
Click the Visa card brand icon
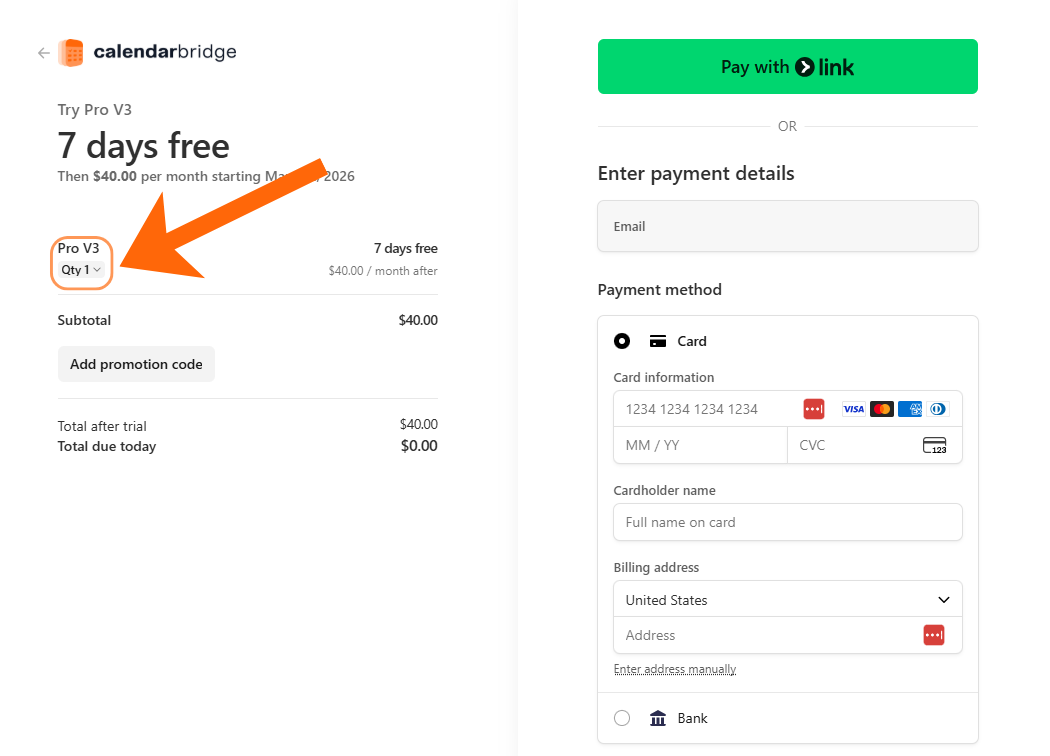[853, 409]
